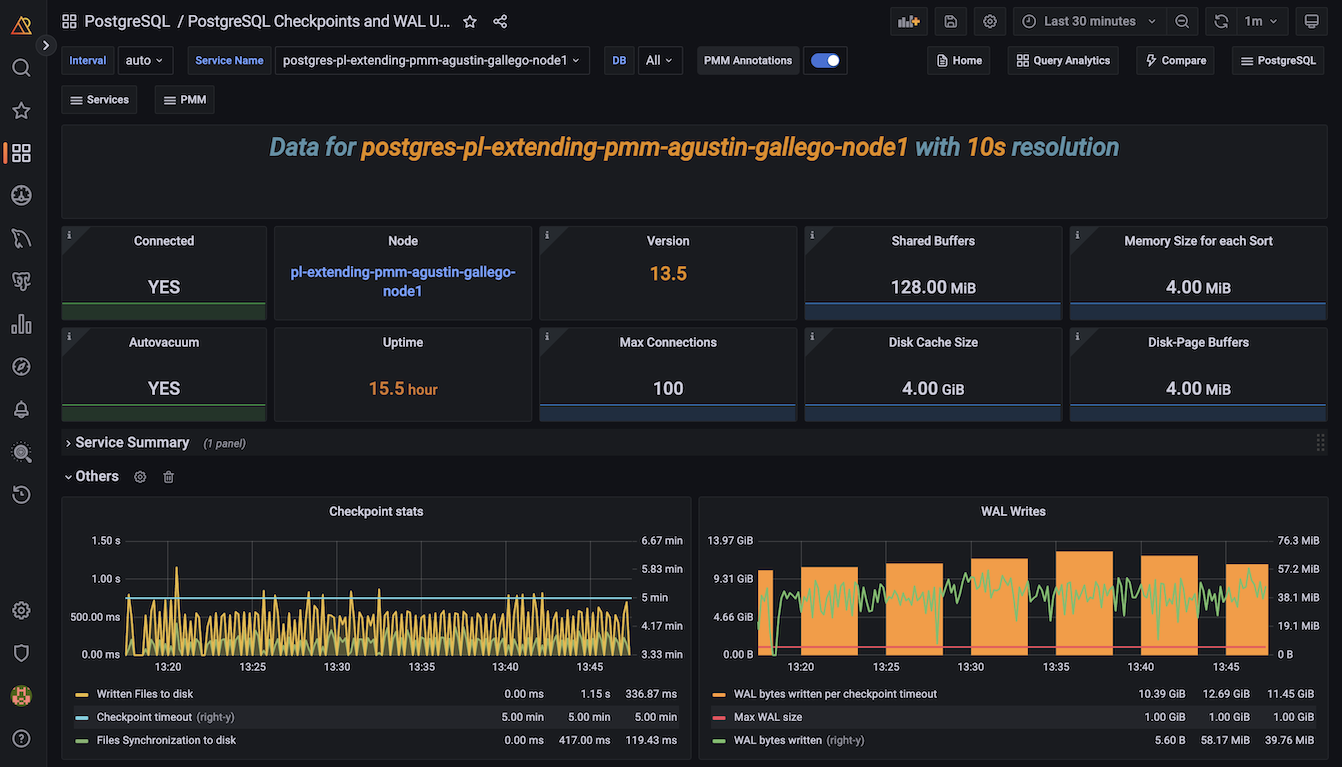Click the share dashboard icon
The height and width of the screenshot is (767, 1342).
coord(500,21)
